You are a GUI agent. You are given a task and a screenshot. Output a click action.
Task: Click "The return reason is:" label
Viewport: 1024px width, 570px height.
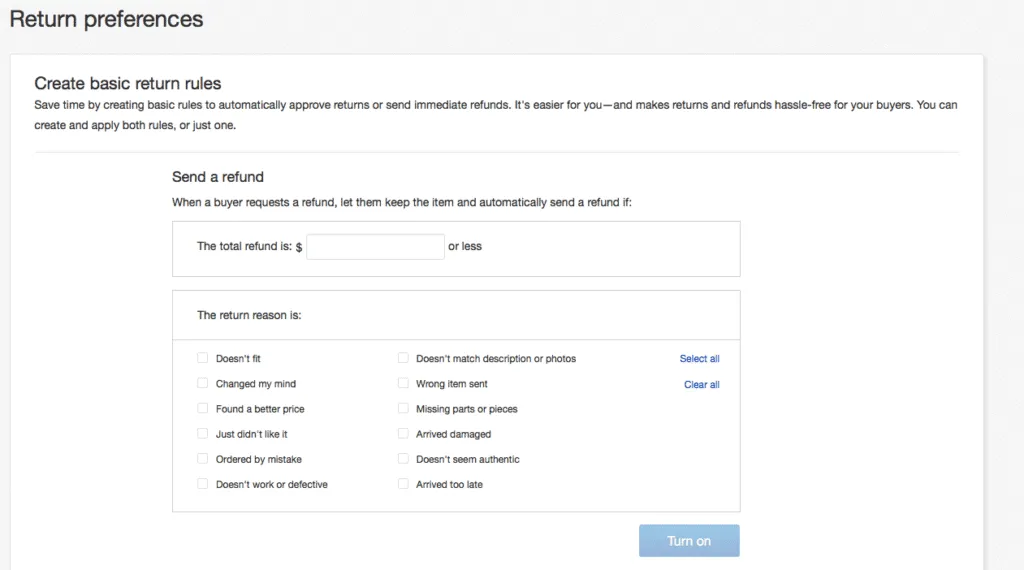[x=249, y=315]
